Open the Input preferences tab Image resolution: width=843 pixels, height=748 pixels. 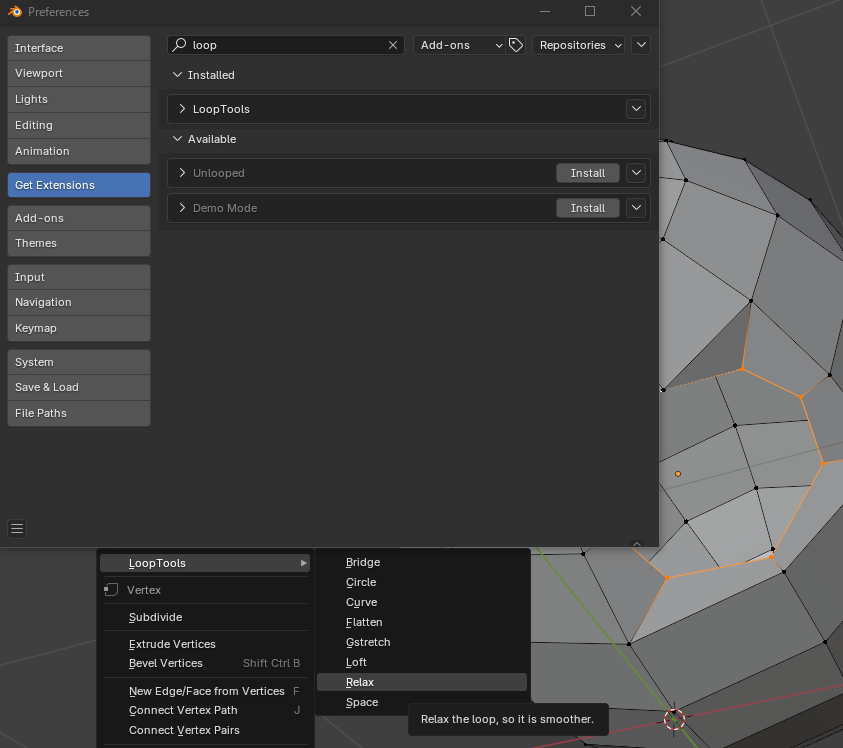pyautogui.click(x=79, y=277)
